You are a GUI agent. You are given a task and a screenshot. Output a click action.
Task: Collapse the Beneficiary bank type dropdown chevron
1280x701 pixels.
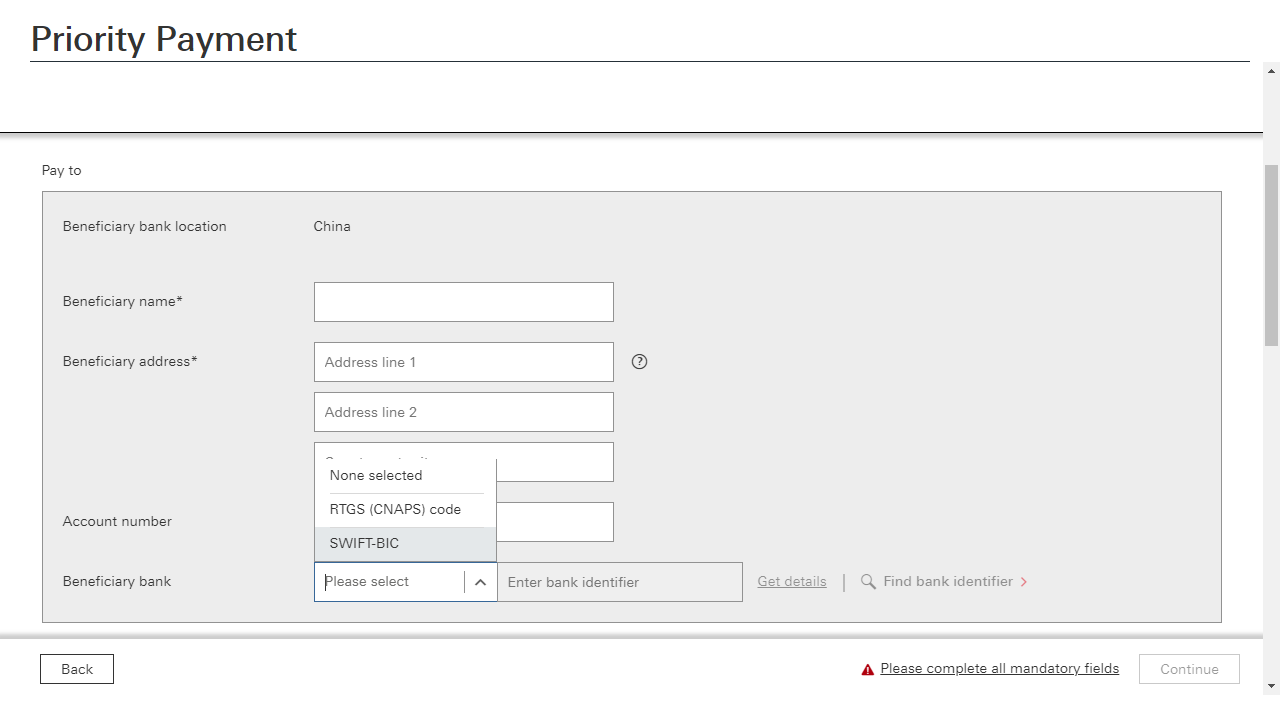coord(480,582)
